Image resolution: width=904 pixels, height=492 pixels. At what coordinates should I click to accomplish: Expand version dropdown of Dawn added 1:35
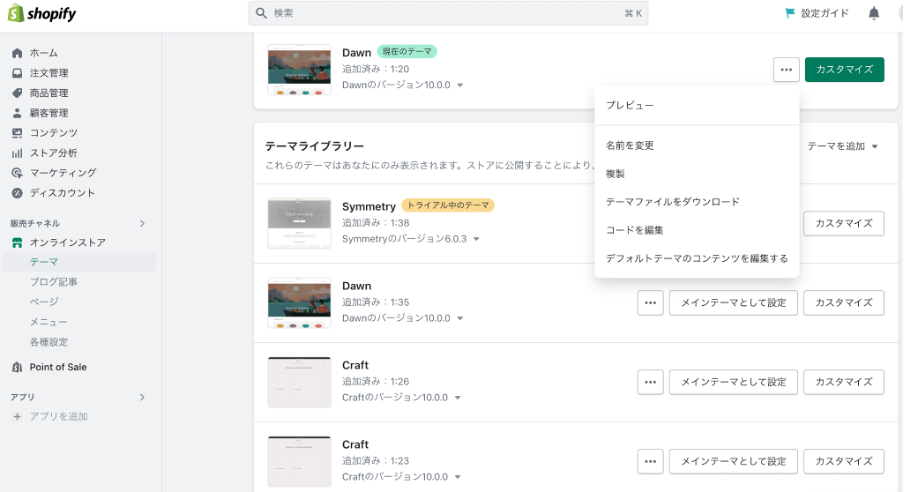460,318
